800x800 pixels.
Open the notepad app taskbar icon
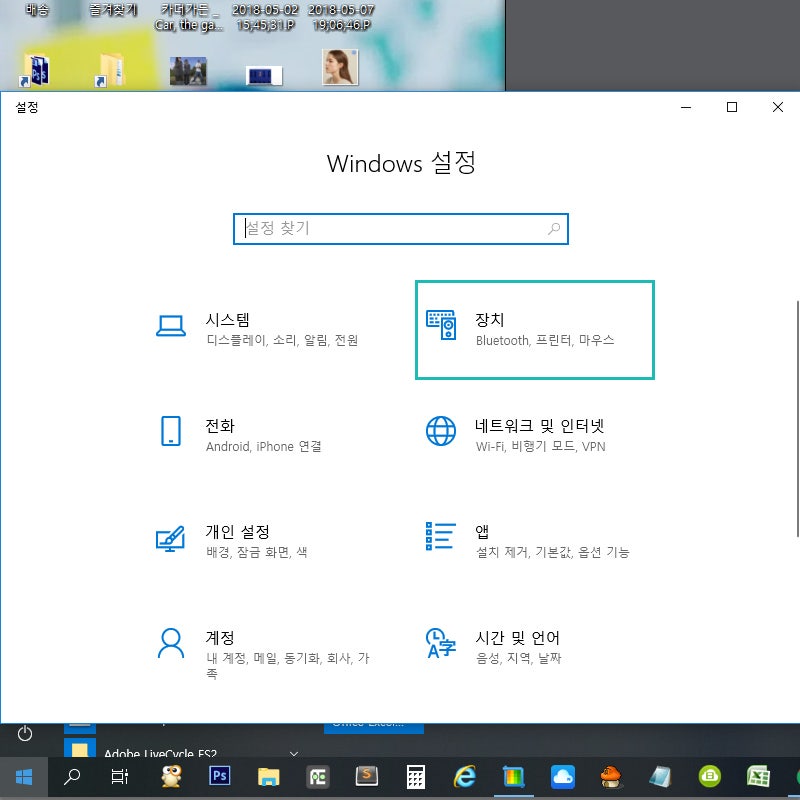tap(661, 777)
